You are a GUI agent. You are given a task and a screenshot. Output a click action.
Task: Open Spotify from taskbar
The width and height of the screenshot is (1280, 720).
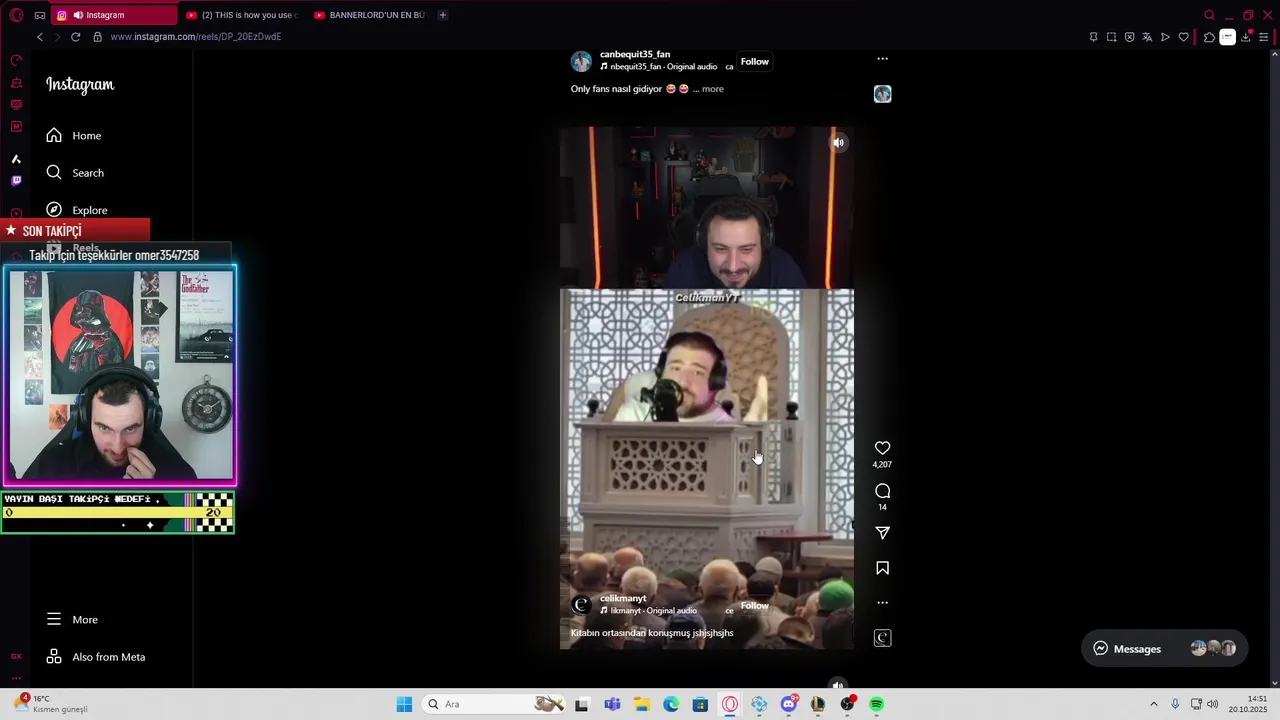(877, 704)
